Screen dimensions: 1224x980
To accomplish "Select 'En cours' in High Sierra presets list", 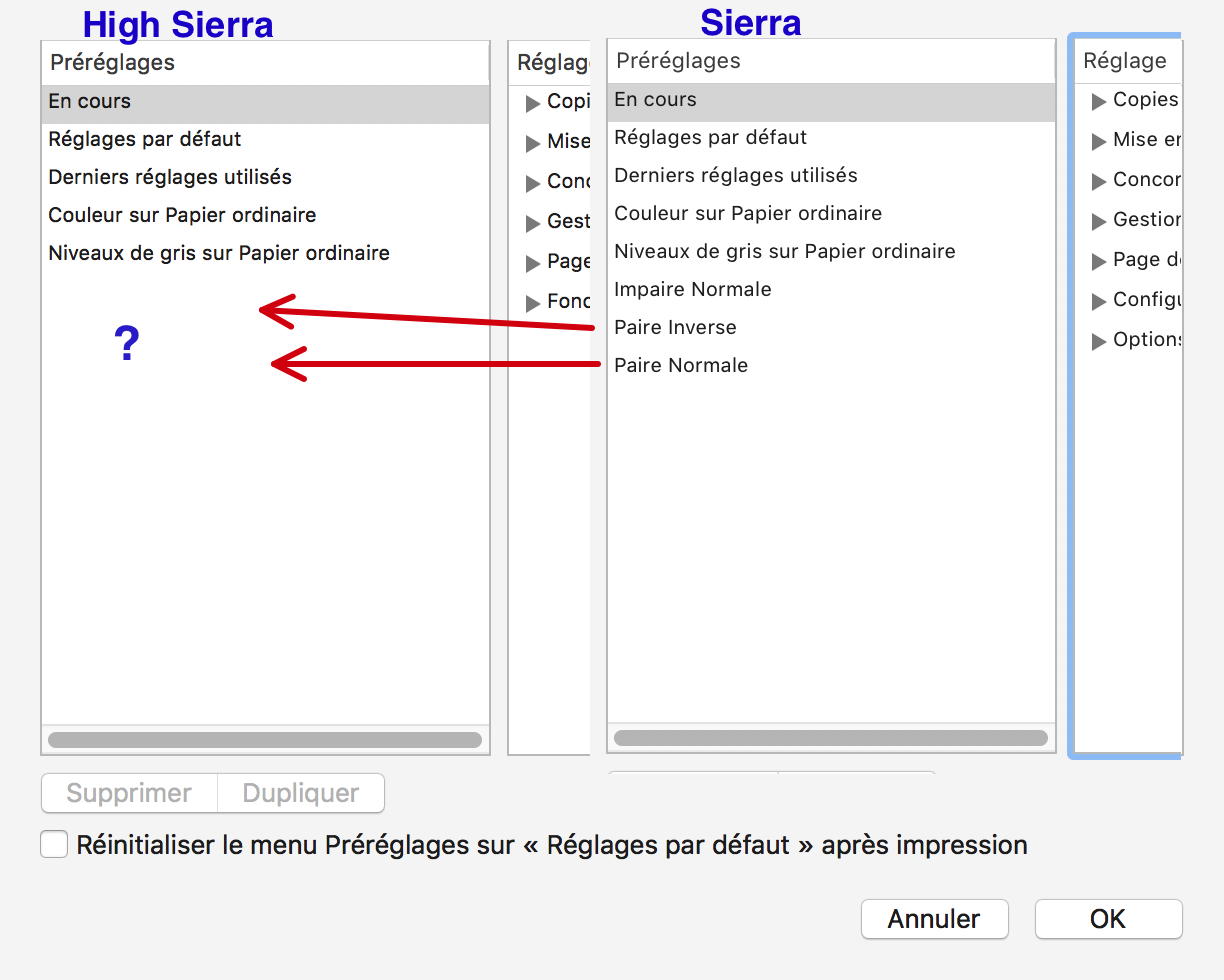I will click(x=265, y=102).
